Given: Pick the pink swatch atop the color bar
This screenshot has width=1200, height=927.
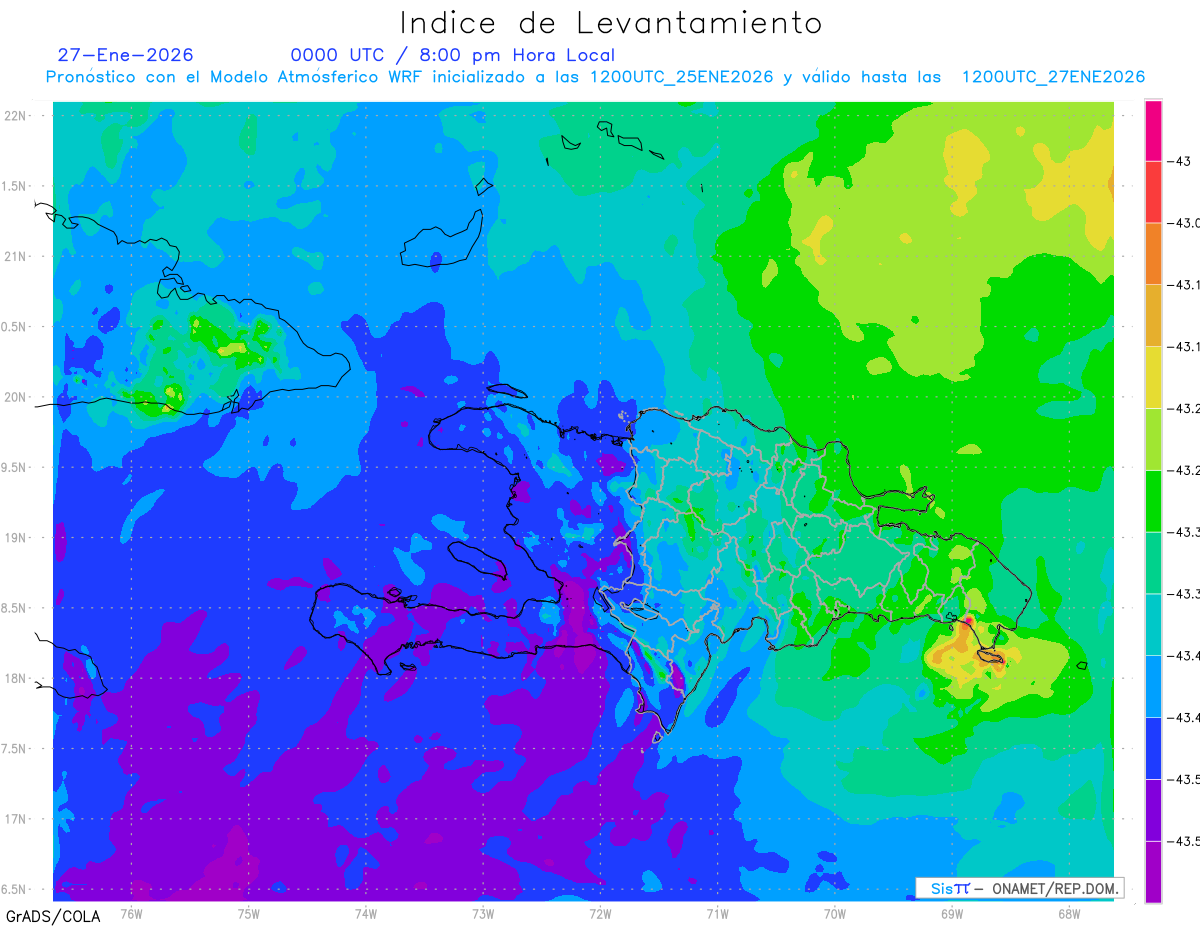Looking at the screenshot, I should (x=1153, y=130).
